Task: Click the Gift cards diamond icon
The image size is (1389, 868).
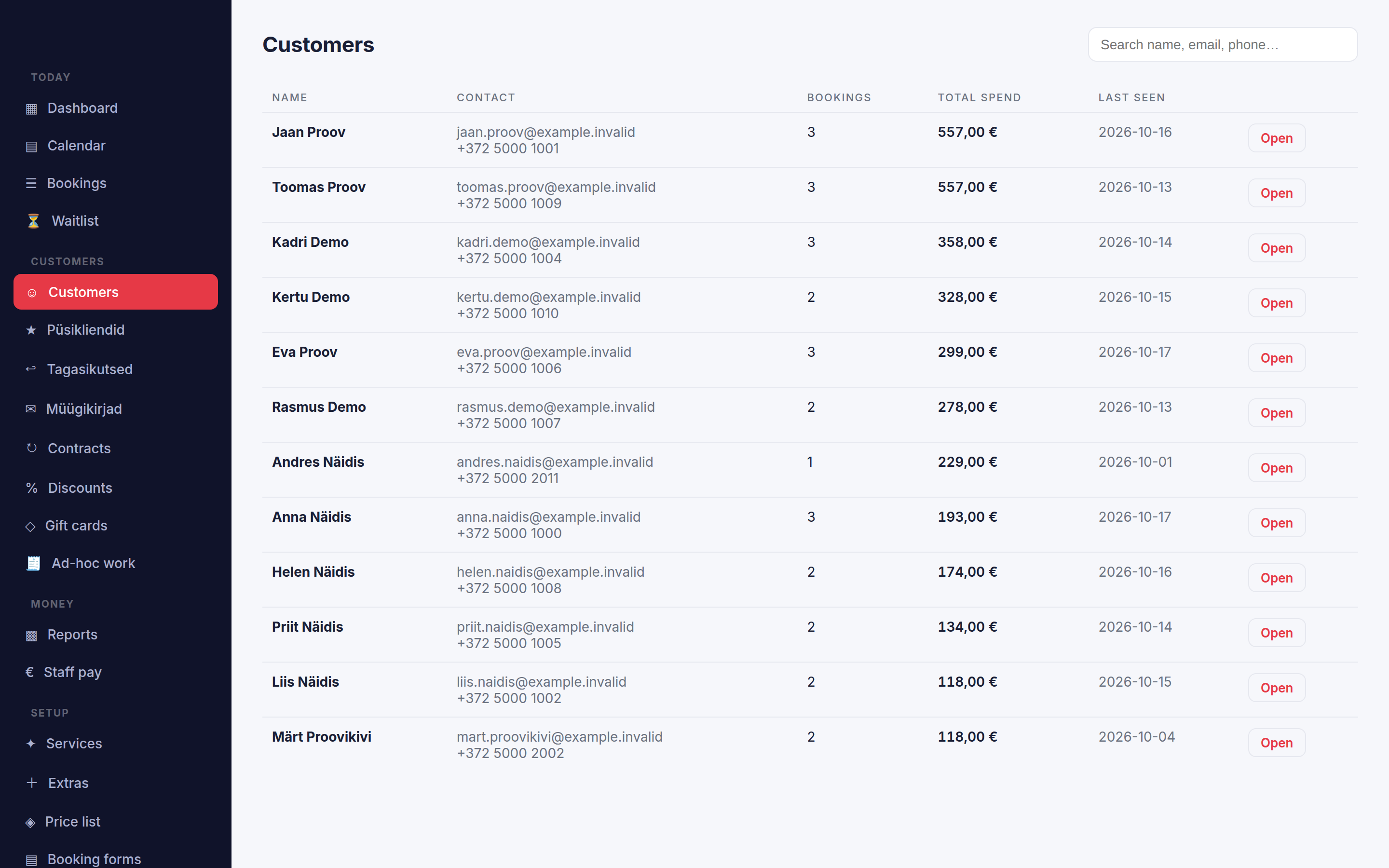Action: [30, 527]
